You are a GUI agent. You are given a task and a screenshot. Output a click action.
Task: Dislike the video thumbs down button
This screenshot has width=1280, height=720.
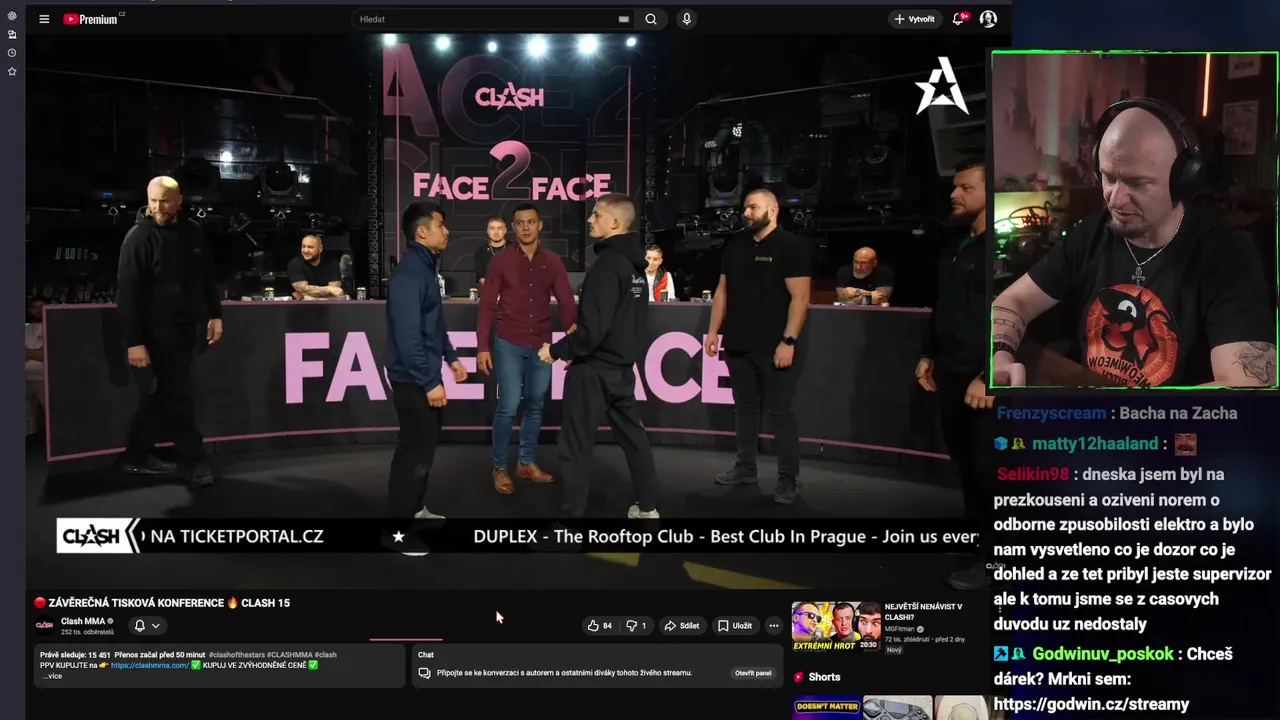pos(637,626)
